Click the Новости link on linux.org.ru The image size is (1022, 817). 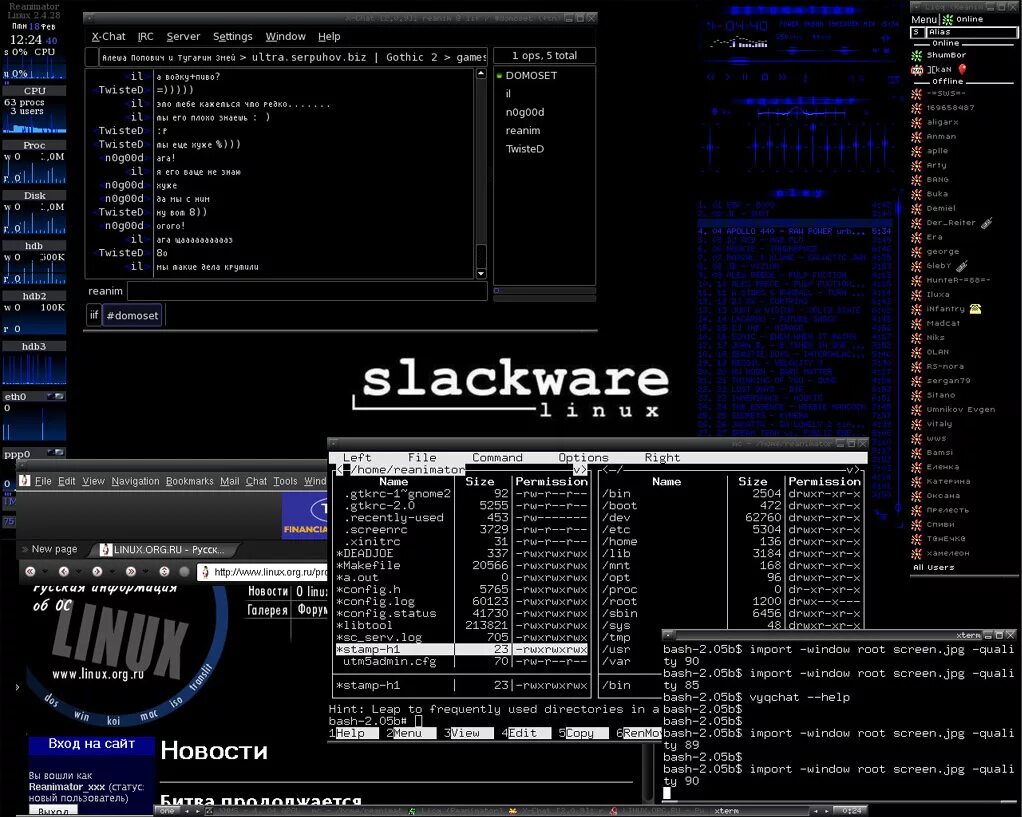268,591
